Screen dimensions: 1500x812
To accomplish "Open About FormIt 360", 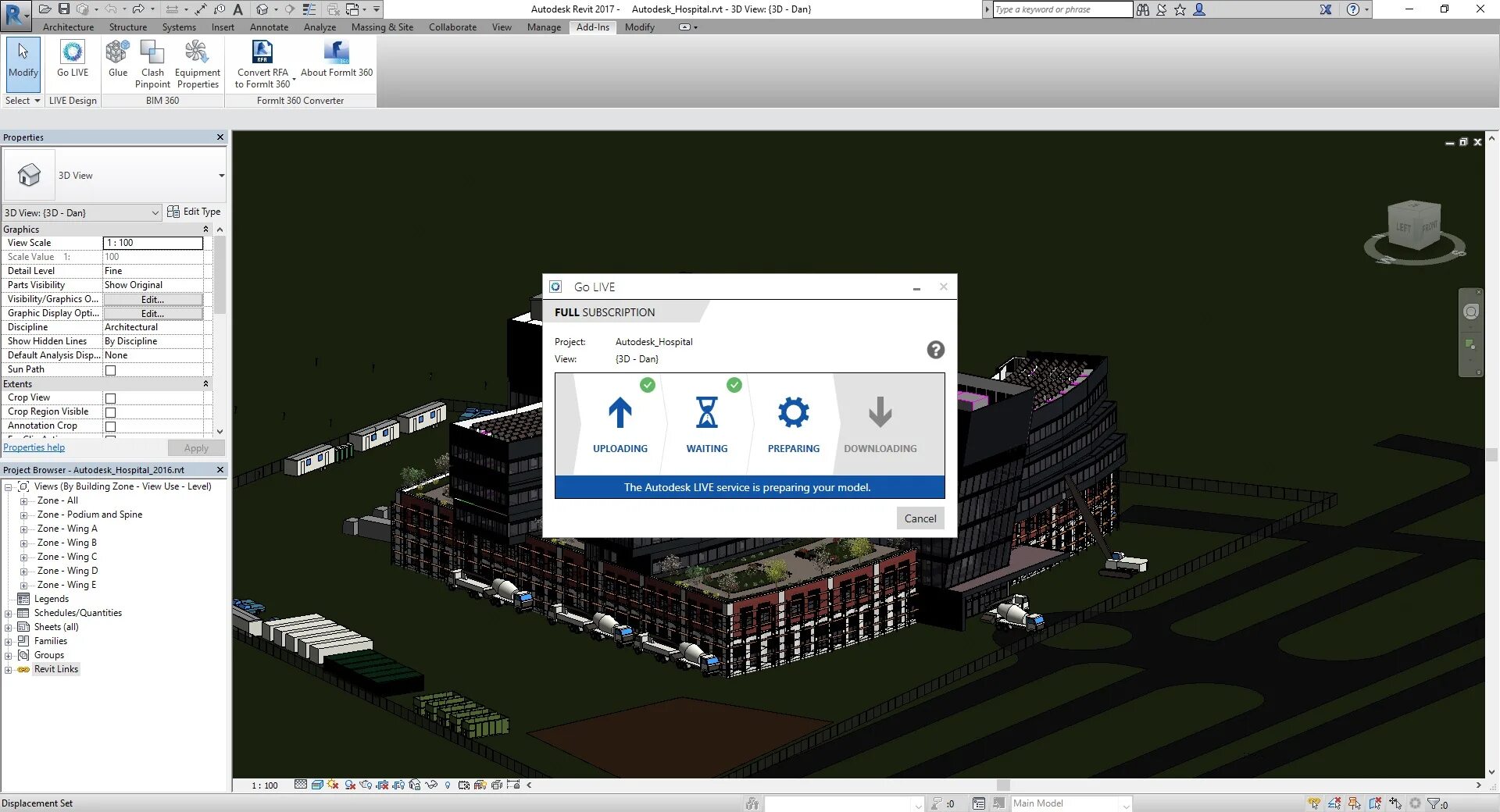I will coord(337,60).
